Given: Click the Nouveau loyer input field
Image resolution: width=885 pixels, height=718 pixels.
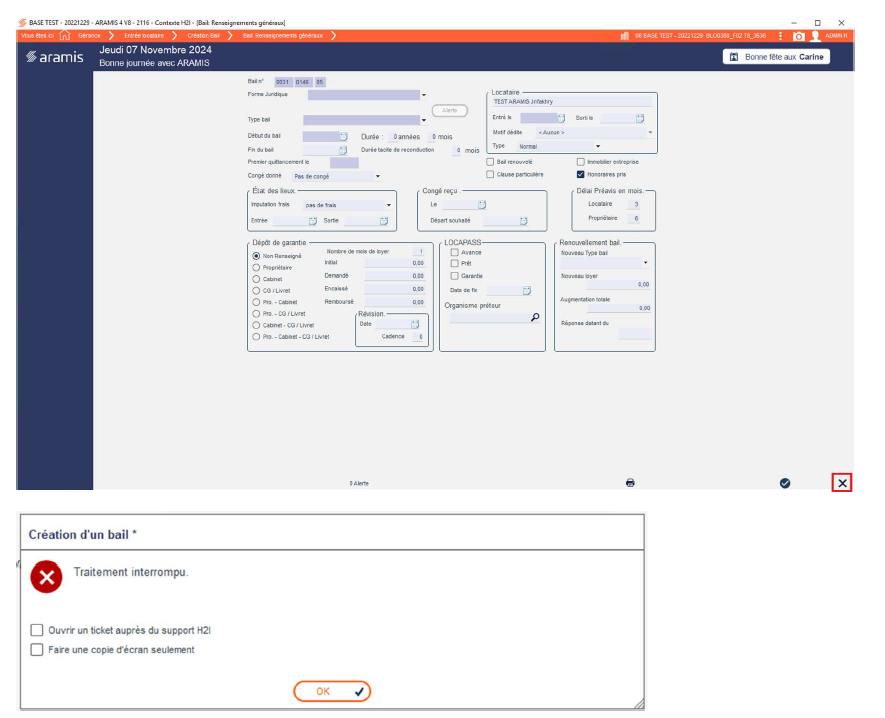Looking at the screenshot, I should (620, 285).
